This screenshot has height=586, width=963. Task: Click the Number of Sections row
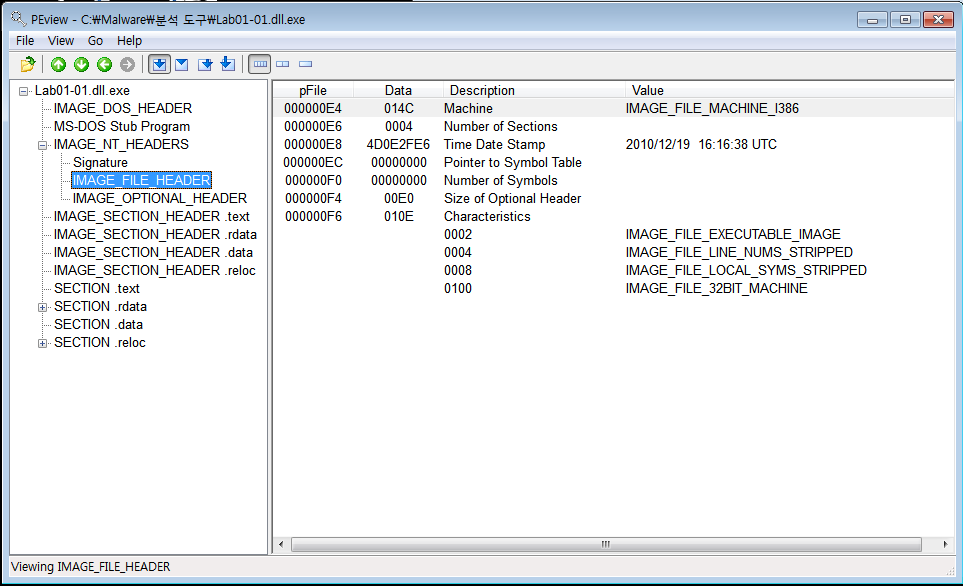click(x=613, y=127)
